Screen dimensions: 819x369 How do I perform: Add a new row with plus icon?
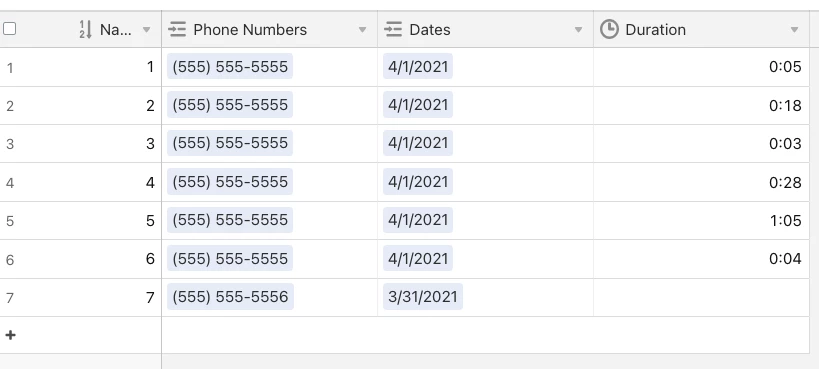point(10,335)
